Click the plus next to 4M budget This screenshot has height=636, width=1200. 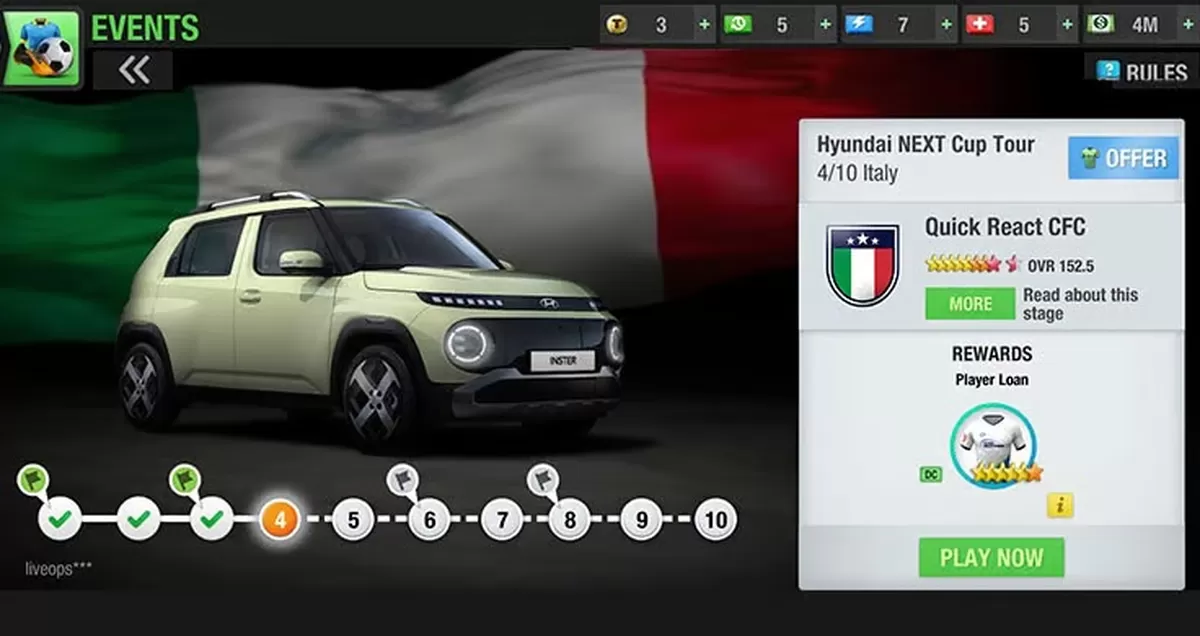(x=1187, y=25)
